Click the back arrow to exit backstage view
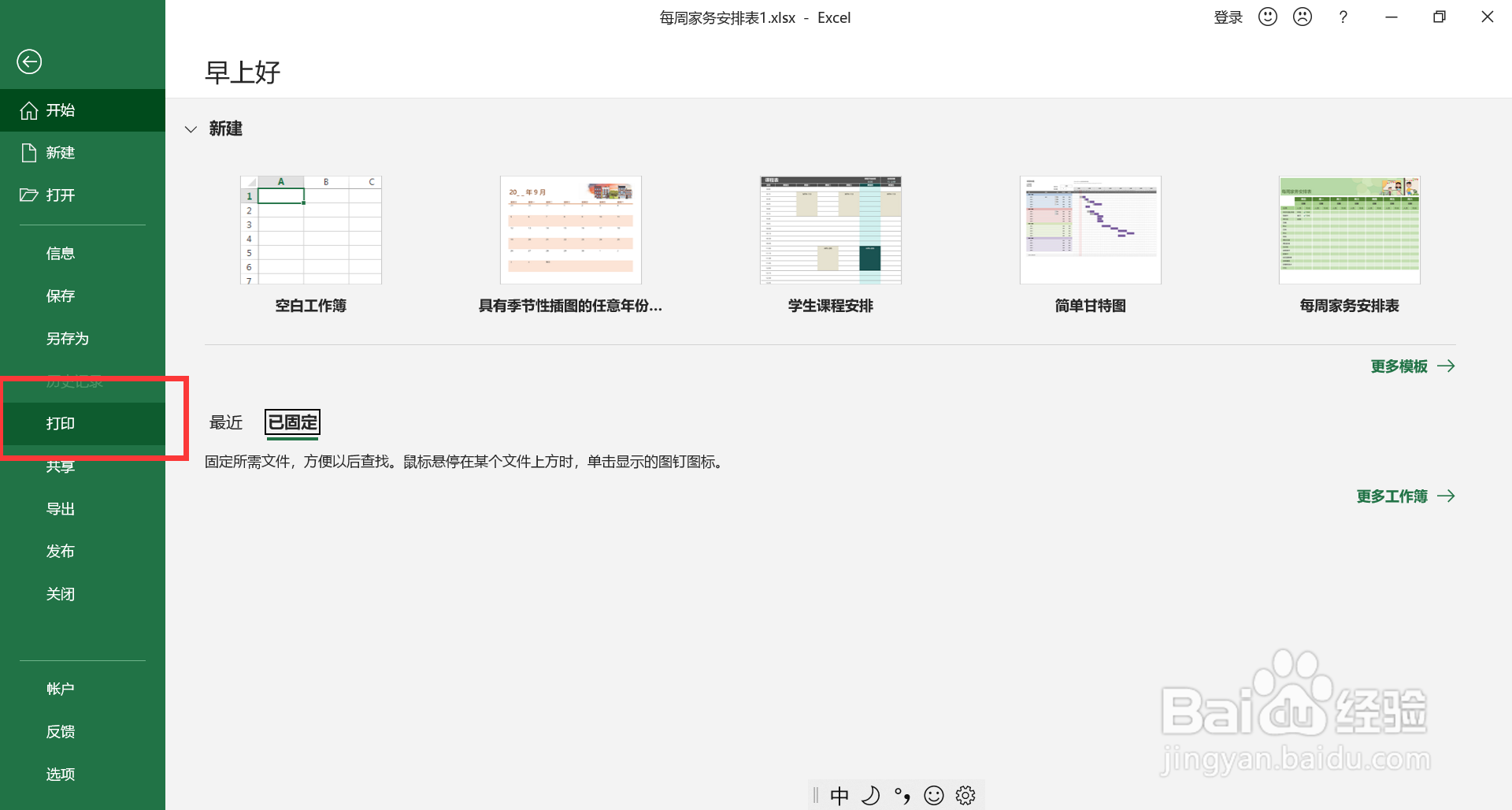 [x=29, y=61]
